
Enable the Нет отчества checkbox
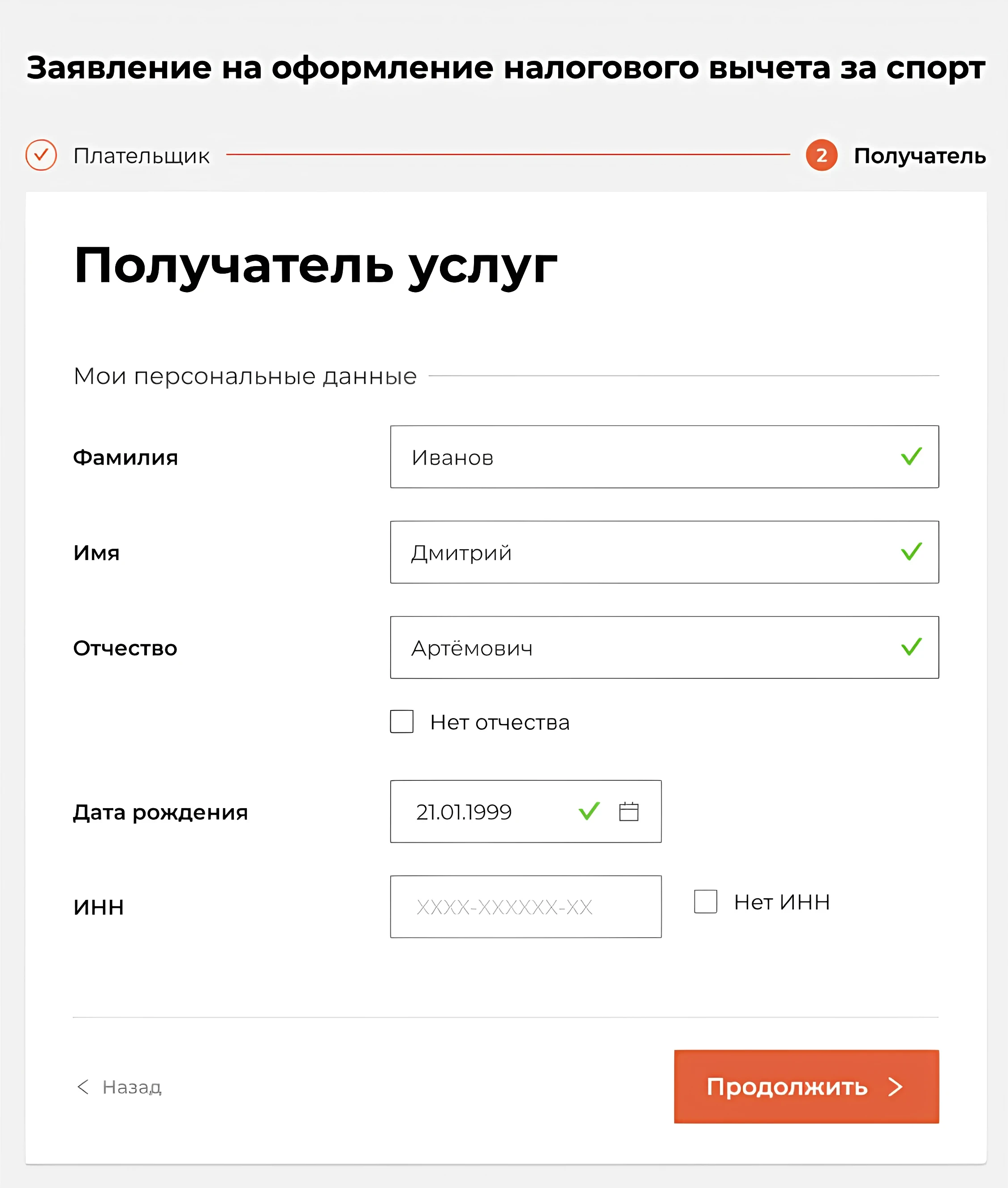tap(402, 722)
